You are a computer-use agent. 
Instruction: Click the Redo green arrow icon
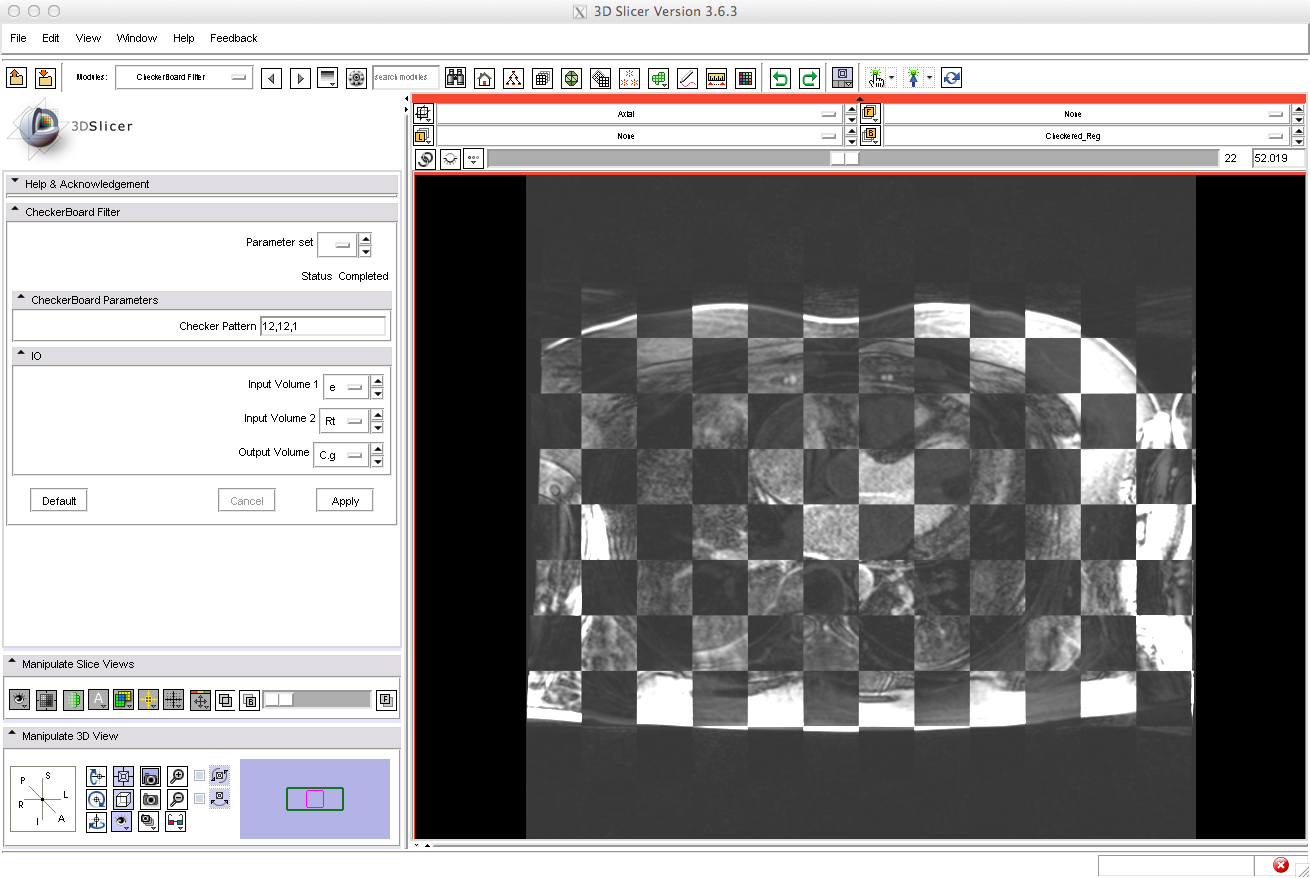coord(809,78)
